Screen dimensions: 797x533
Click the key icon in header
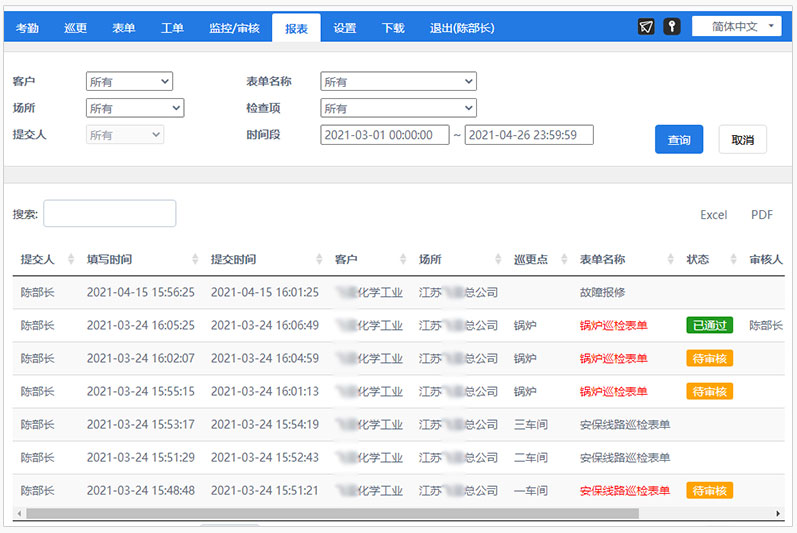tap(672, 27)
